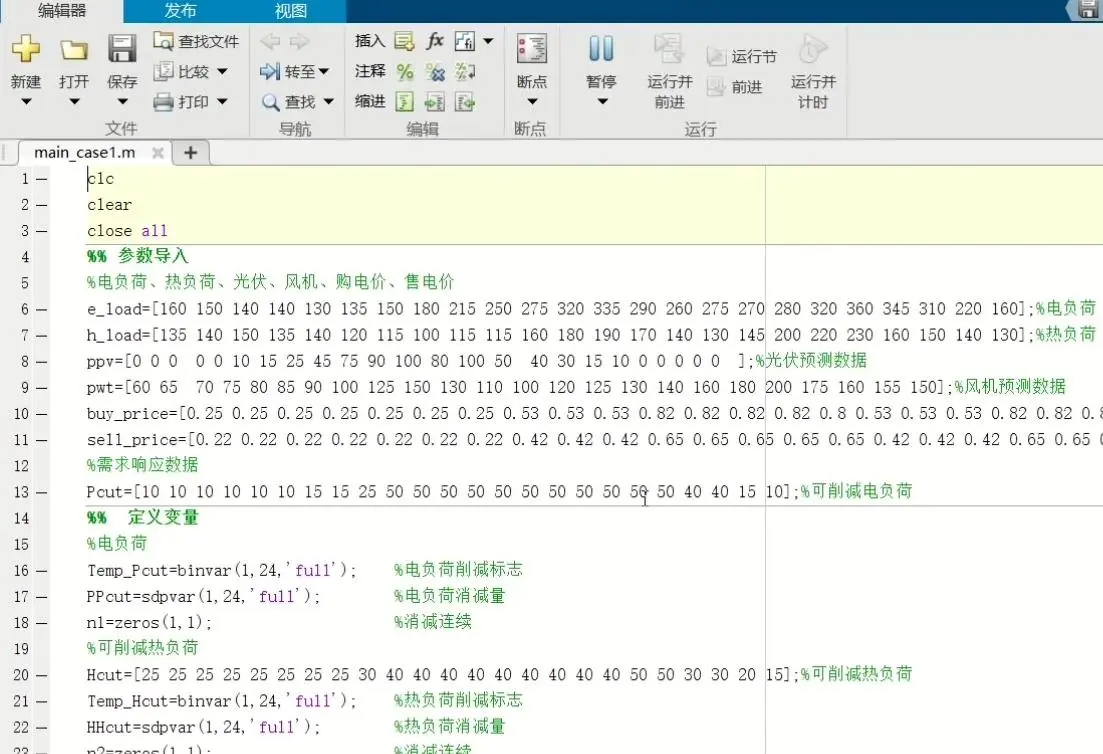Set breakpoint dash on line 8
This screenshot has width=1103, height=754.
click(x=42, y=362)
